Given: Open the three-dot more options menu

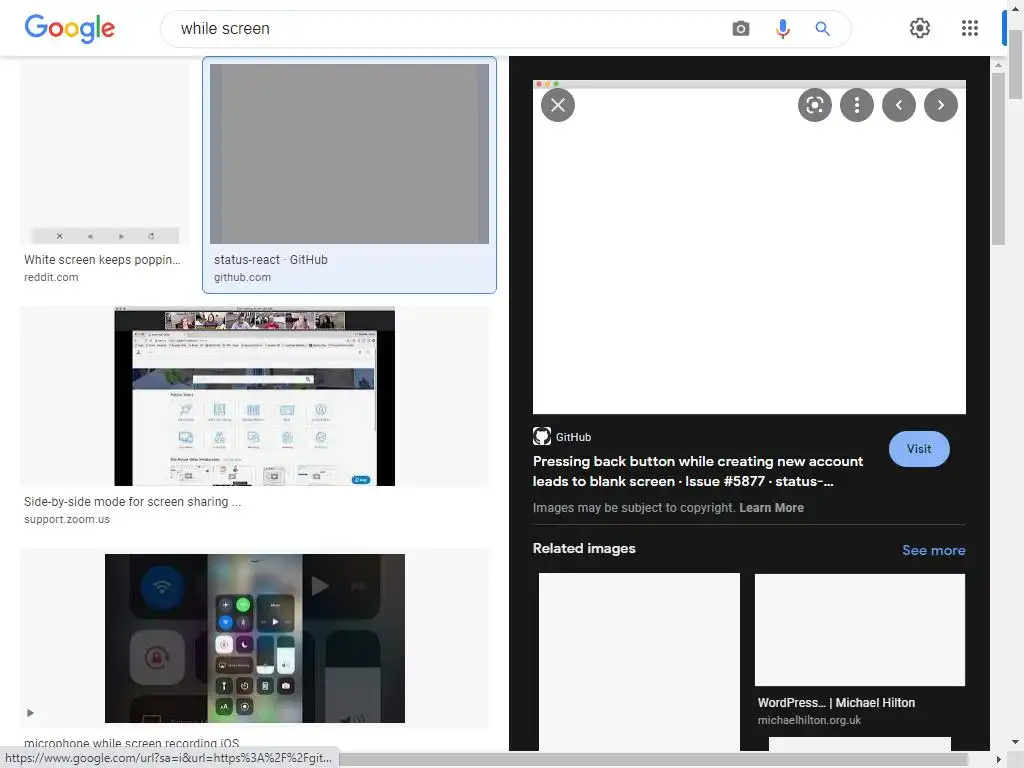Looking at the screenshot, I should click(857, 105).
